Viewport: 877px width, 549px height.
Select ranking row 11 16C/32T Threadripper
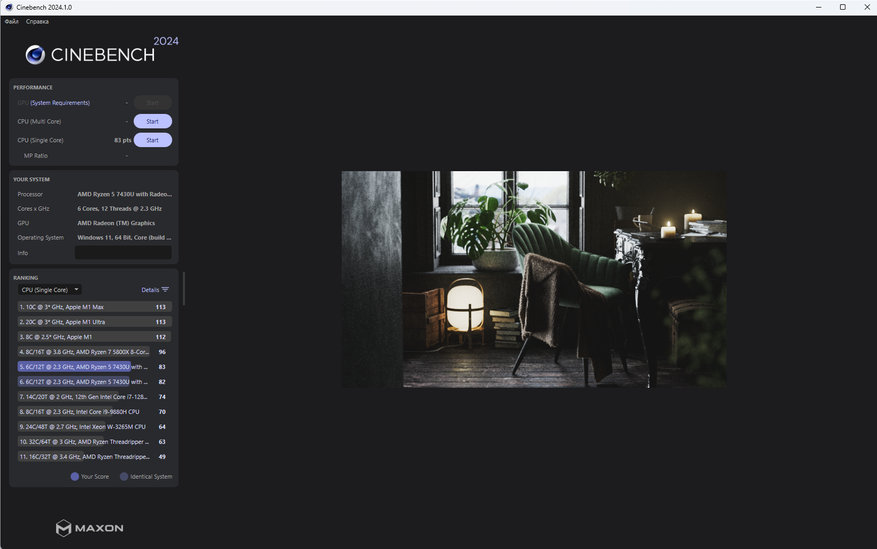[x=95, y=457]
